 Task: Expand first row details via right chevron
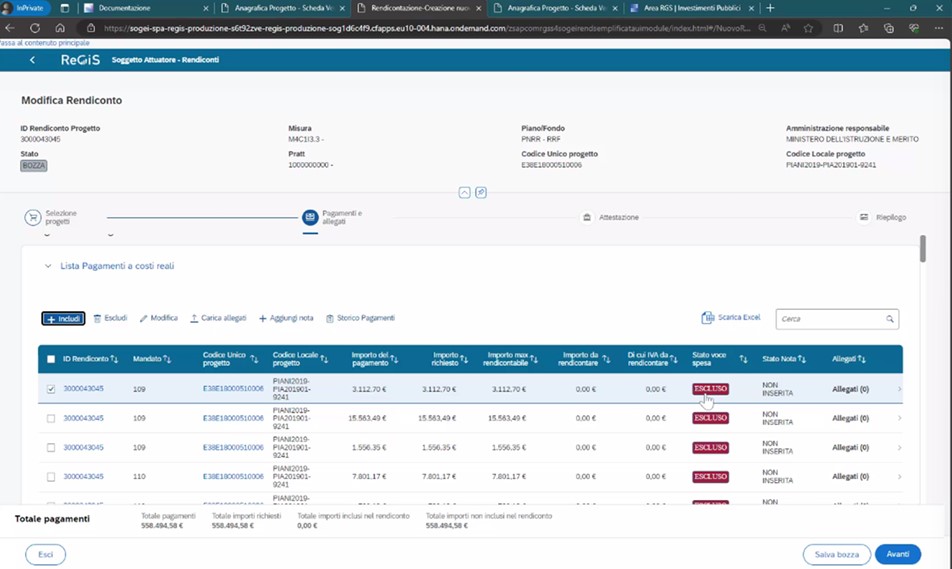898,389
